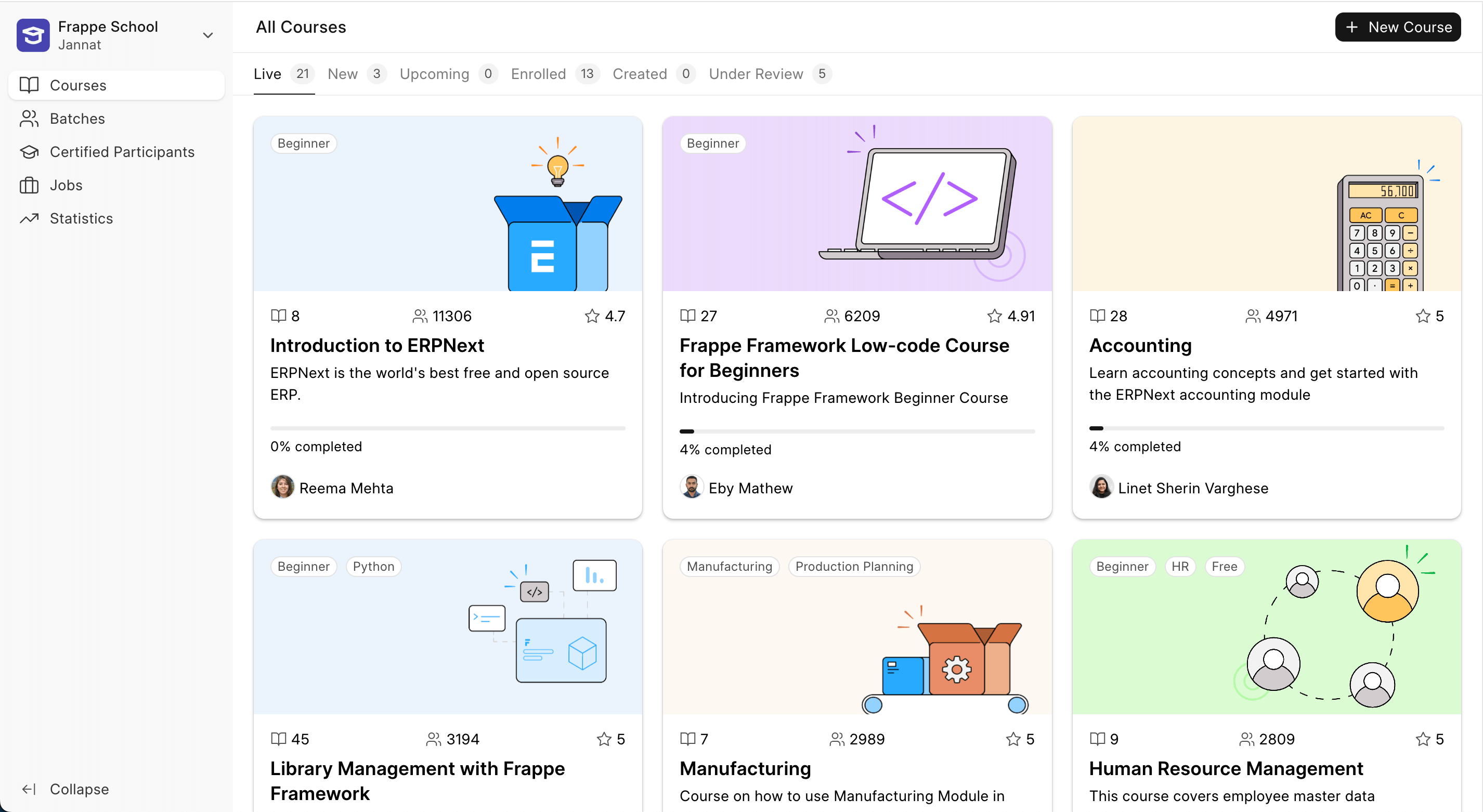Screen dimensions: 1483x812
Task: Click Reema Mehta's instructor avatar
Action: (282, 488)
